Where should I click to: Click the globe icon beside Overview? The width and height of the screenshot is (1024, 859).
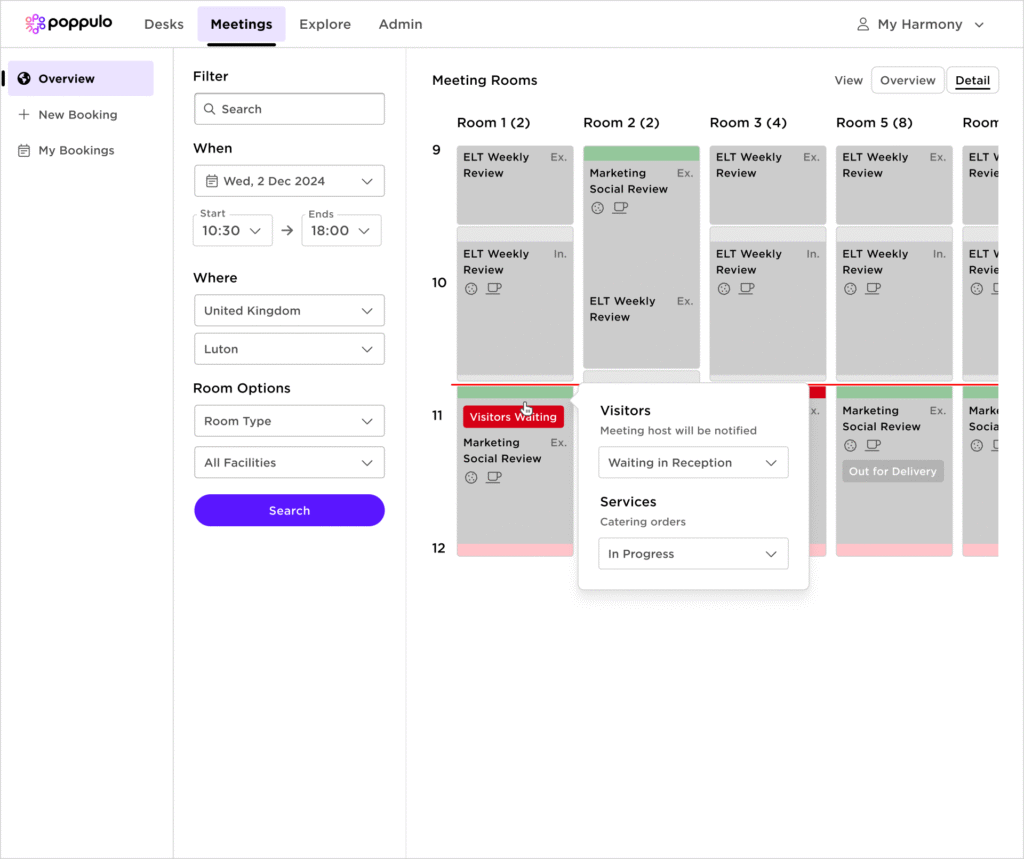tap(24, 79)
